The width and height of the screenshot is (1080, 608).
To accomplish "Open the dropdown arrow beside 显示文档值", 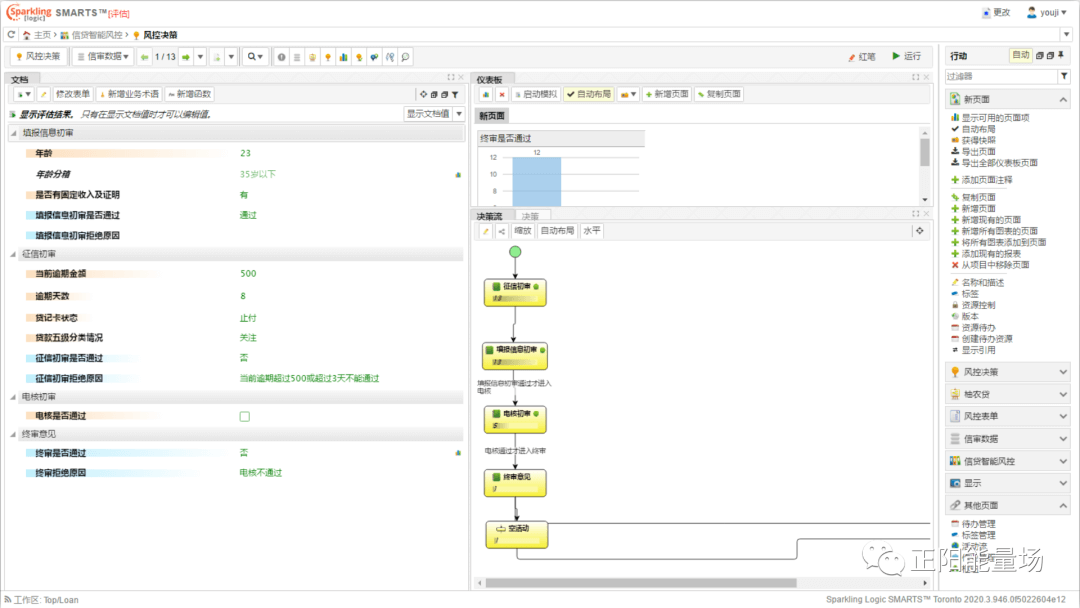I will 459,114.
